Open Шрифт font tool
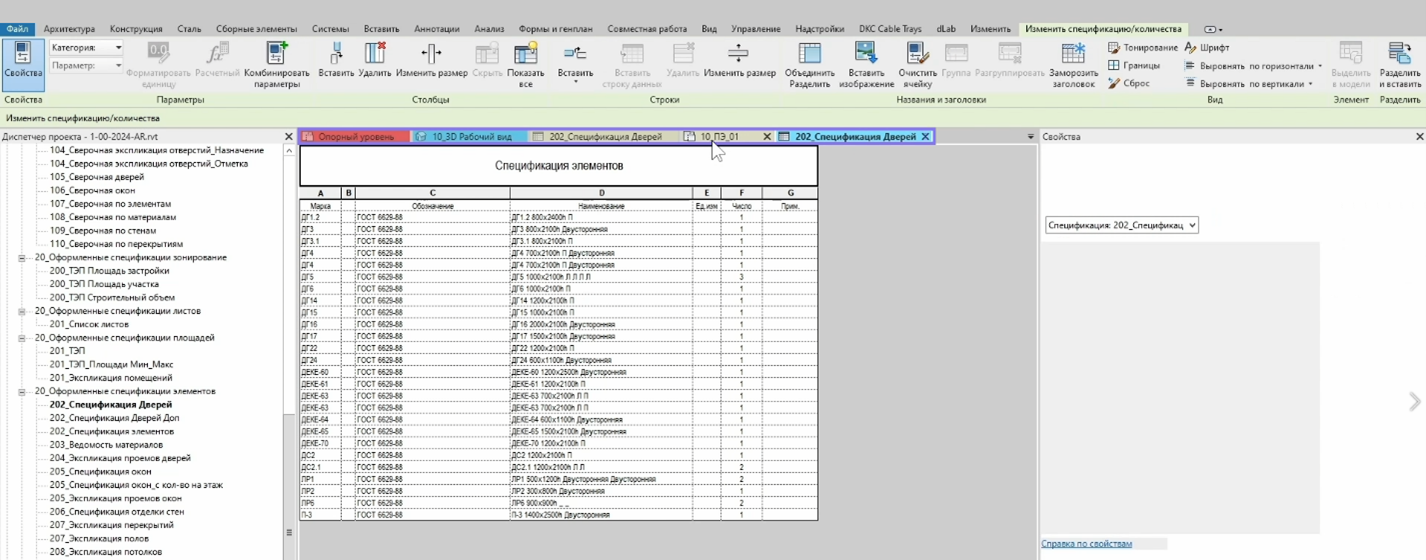Screen dimensions: 1426x560 (x=1207, y=48)
